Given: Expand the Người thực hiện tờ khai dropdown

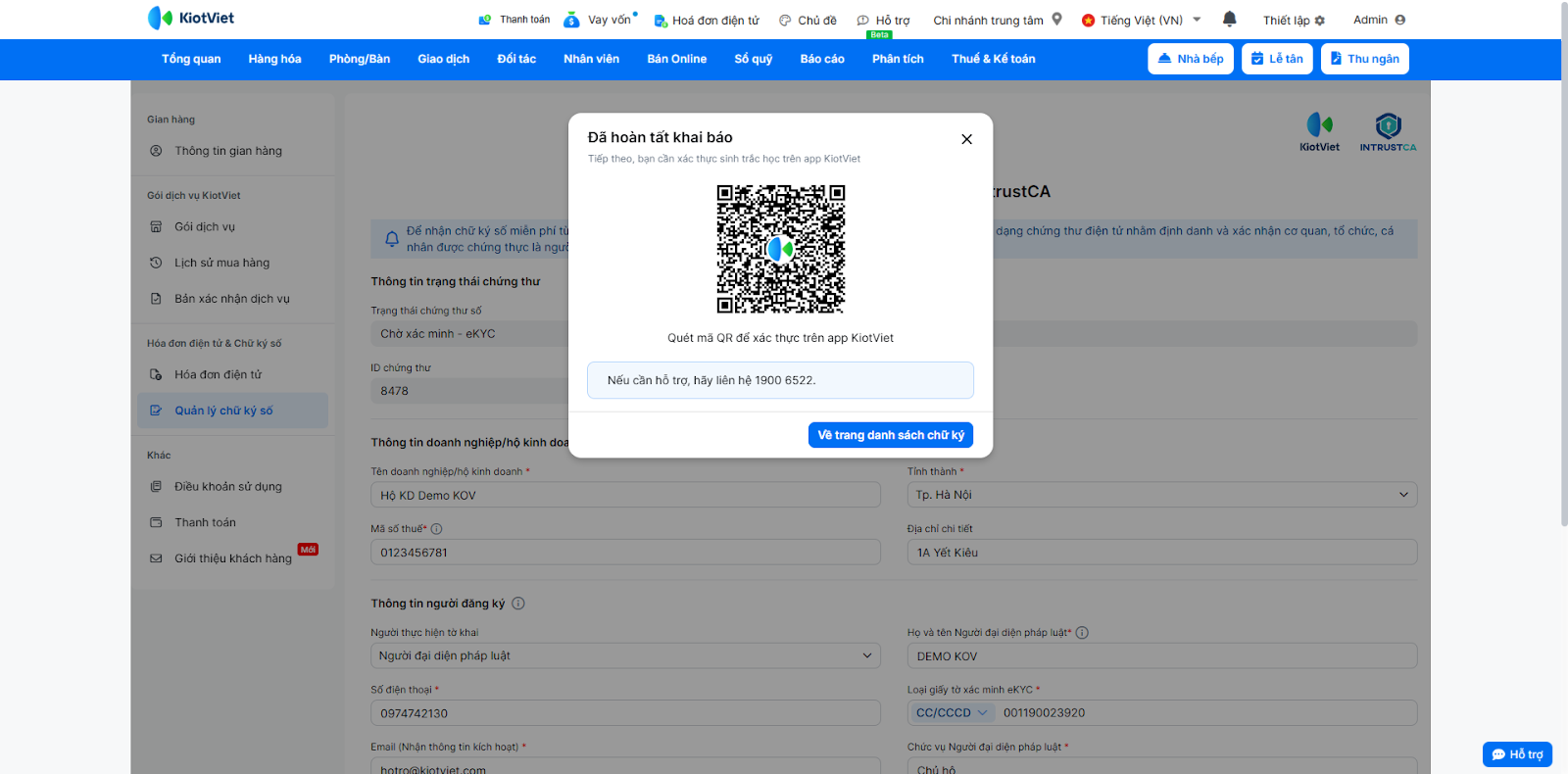Looking at the screenshot, I should (x=625, y=655).
